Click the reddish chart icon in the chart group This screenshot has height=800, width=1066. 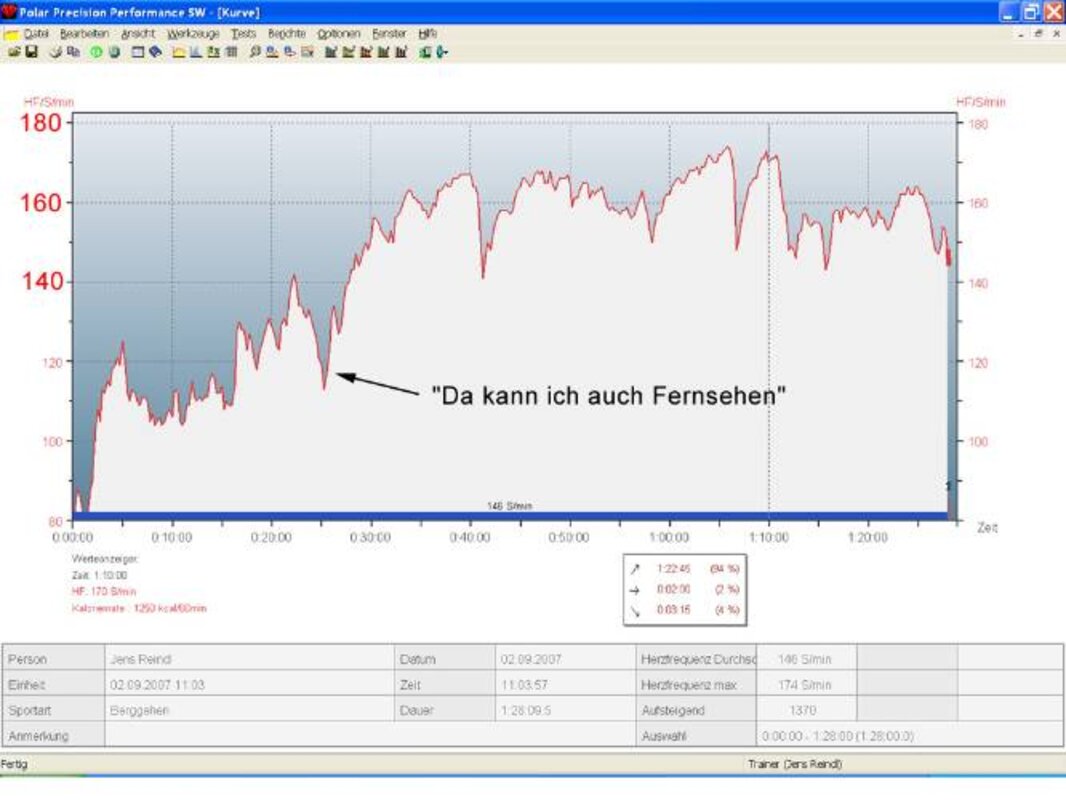366,52
